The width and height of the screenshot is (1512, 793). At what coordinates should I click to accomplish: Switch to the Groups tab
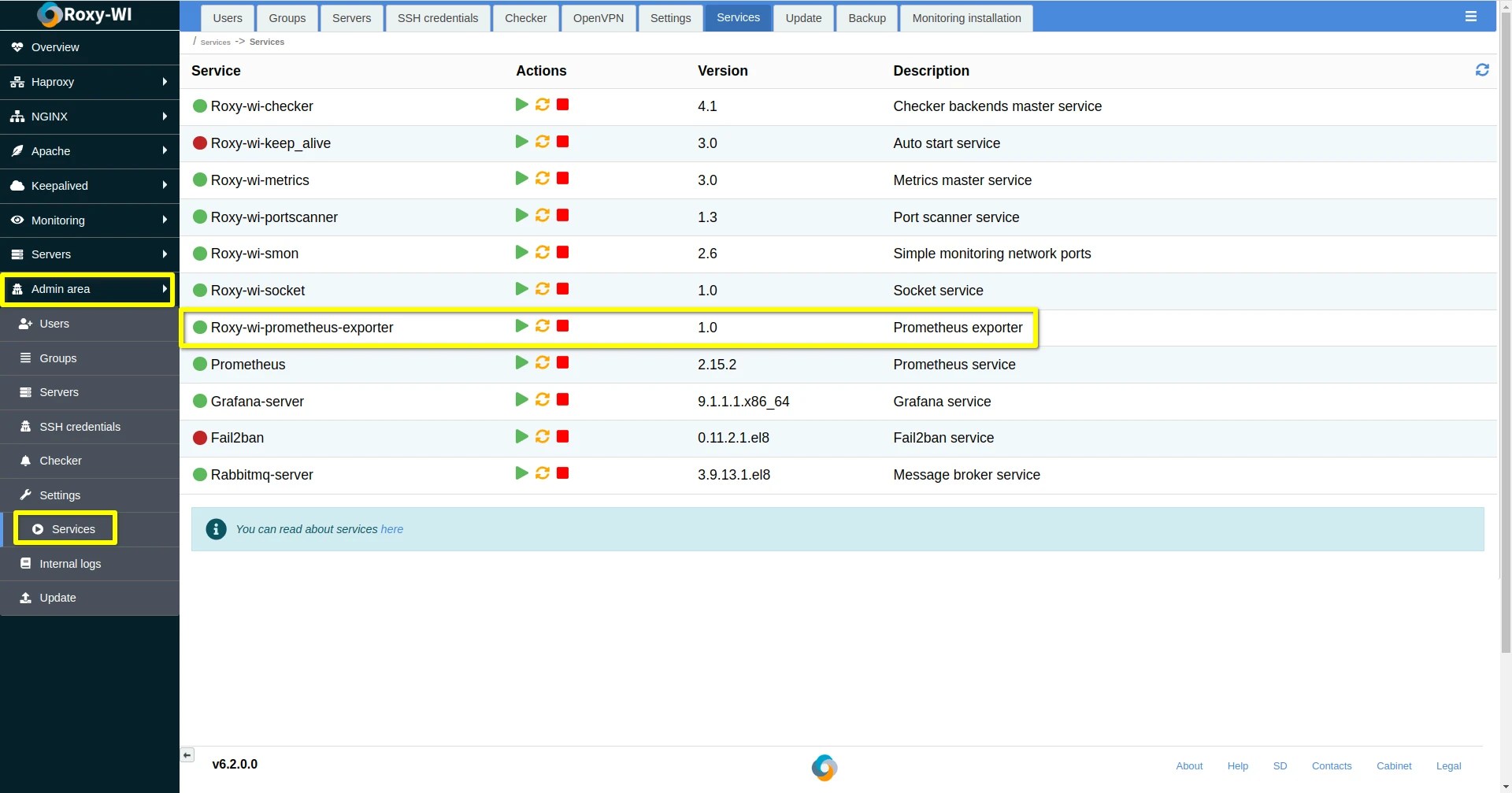pyautogui.click(x=287, y=18)
